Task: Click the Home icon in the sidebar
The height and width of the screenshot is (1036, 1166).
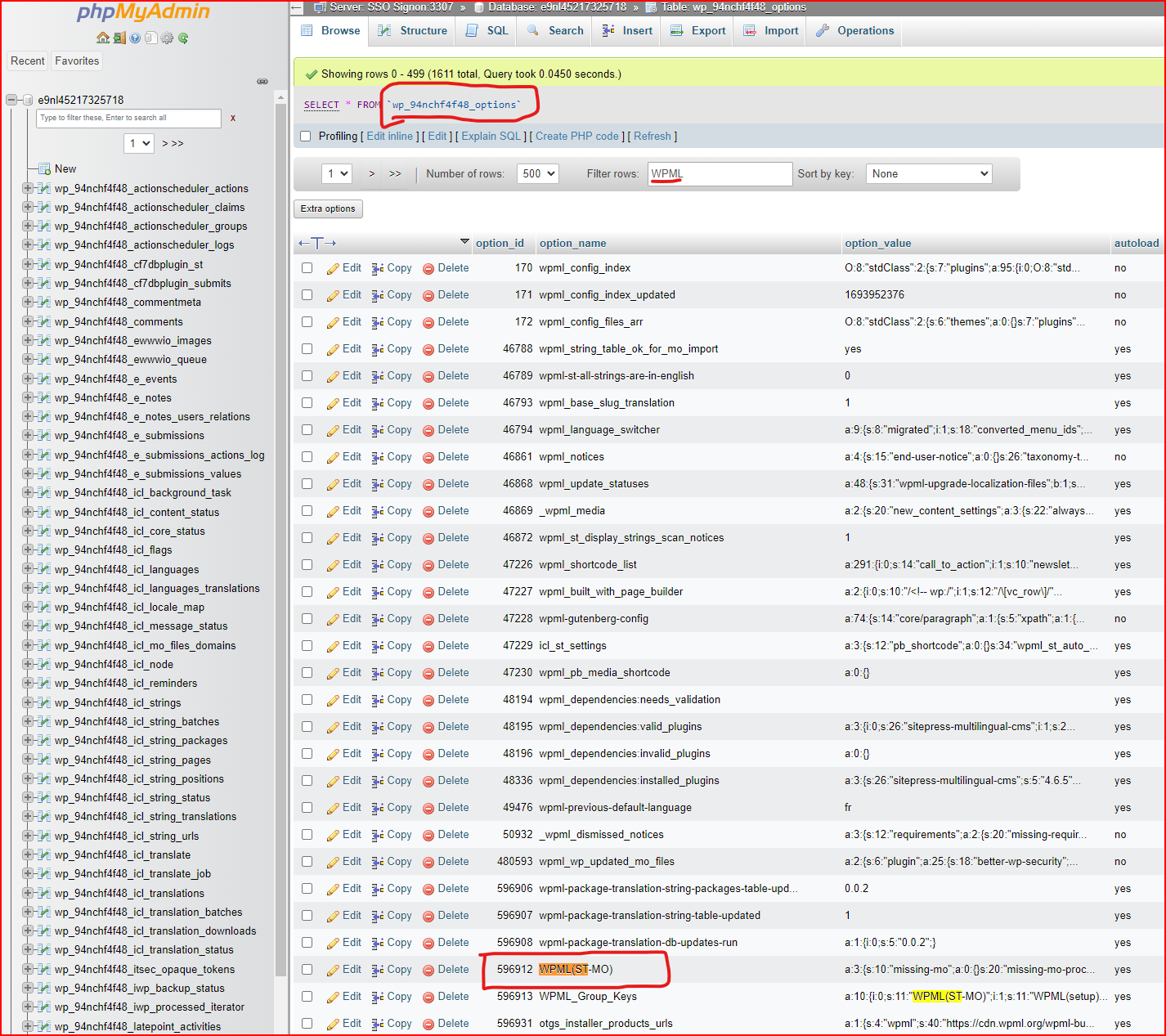Action: tap(102, 38)
